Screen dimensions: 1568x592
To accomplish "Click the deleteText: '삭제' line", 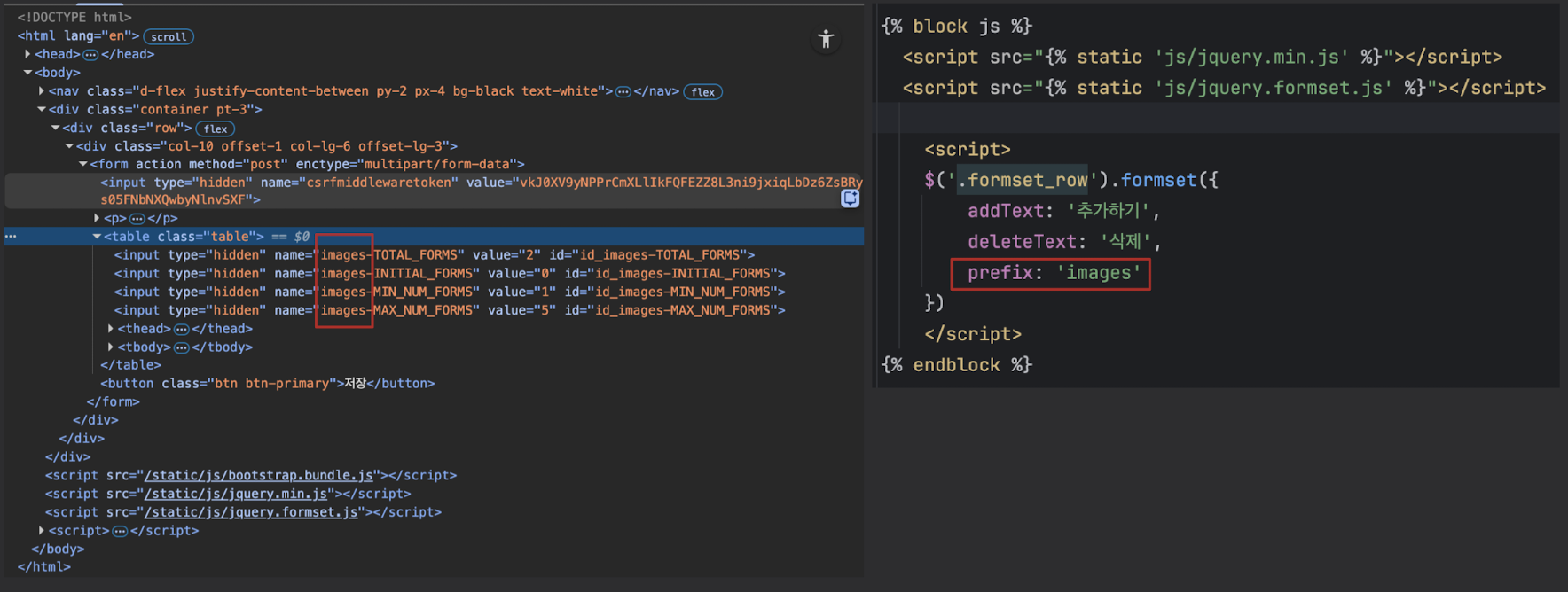I will 1064,242.
